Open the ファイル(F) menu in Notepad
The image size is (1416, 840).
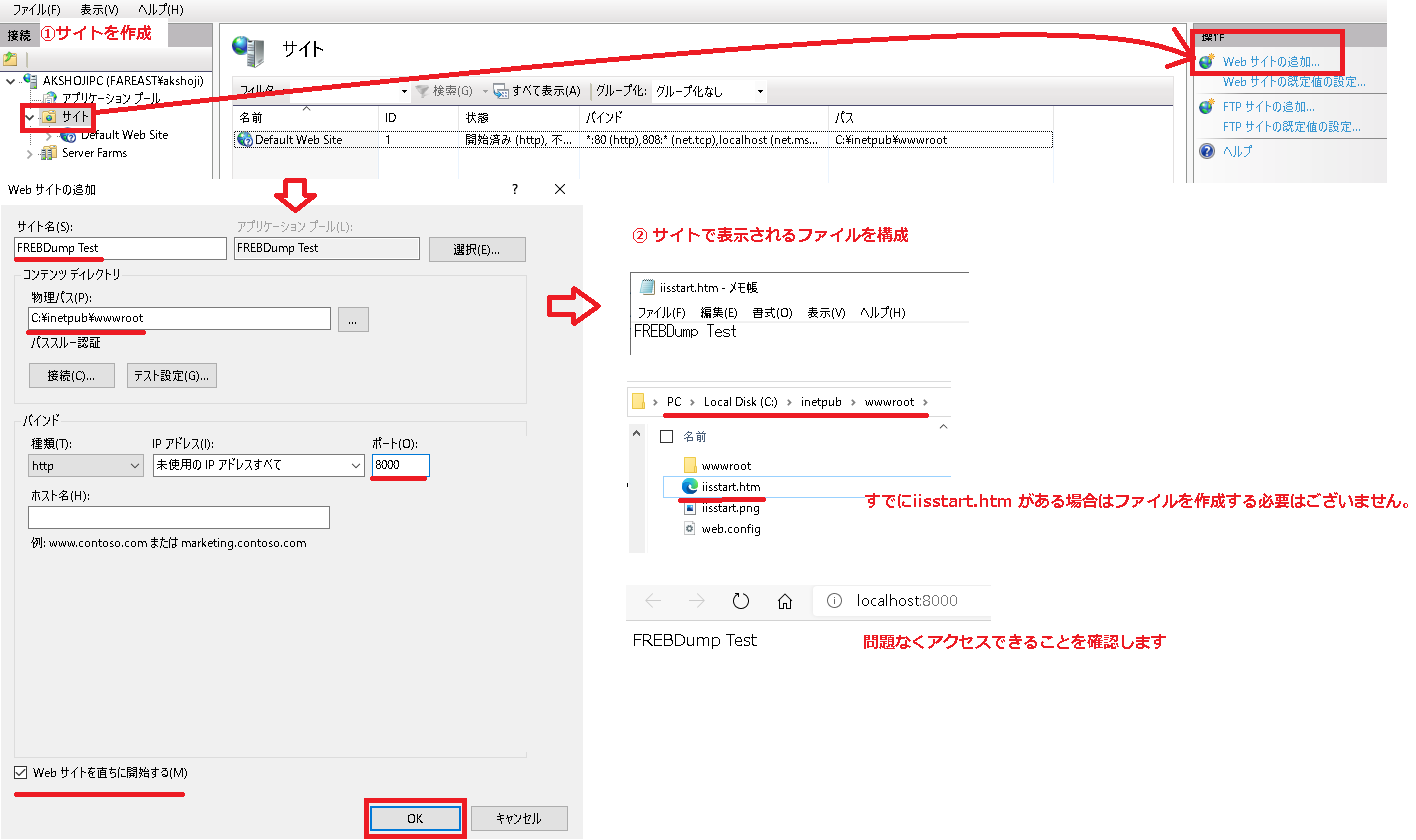661,313
